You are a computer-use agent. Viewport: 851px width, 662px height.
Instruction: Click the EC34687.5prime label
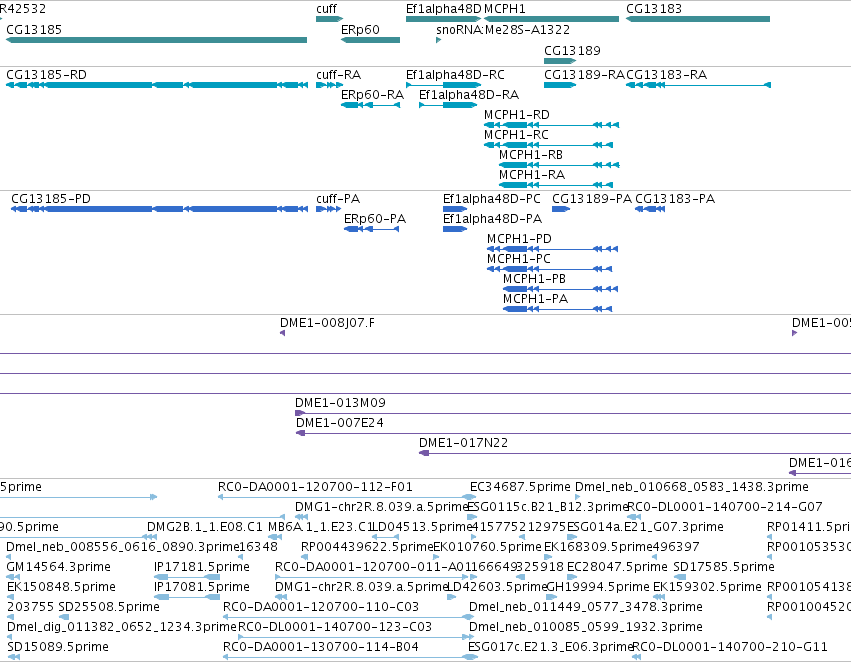coord(520,487)
